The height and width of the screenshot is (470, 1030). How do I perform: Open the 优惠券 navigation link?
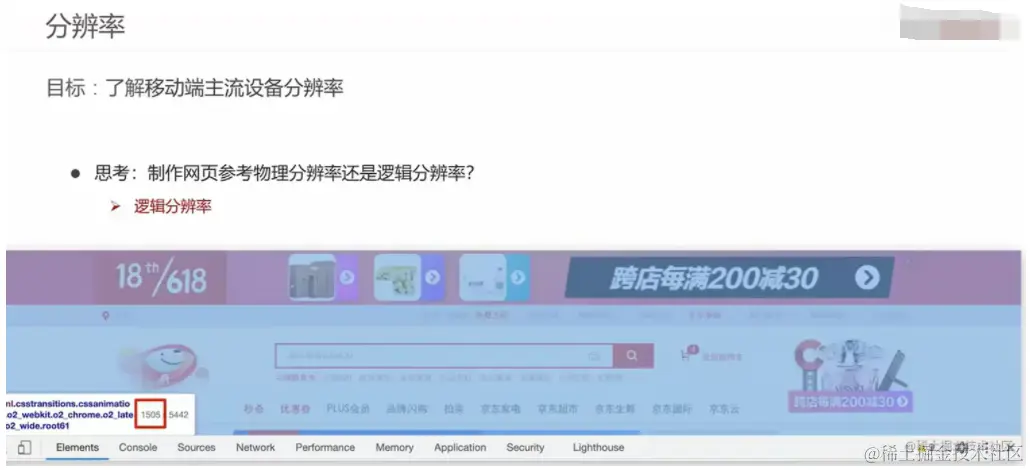[x=295, y=409]
